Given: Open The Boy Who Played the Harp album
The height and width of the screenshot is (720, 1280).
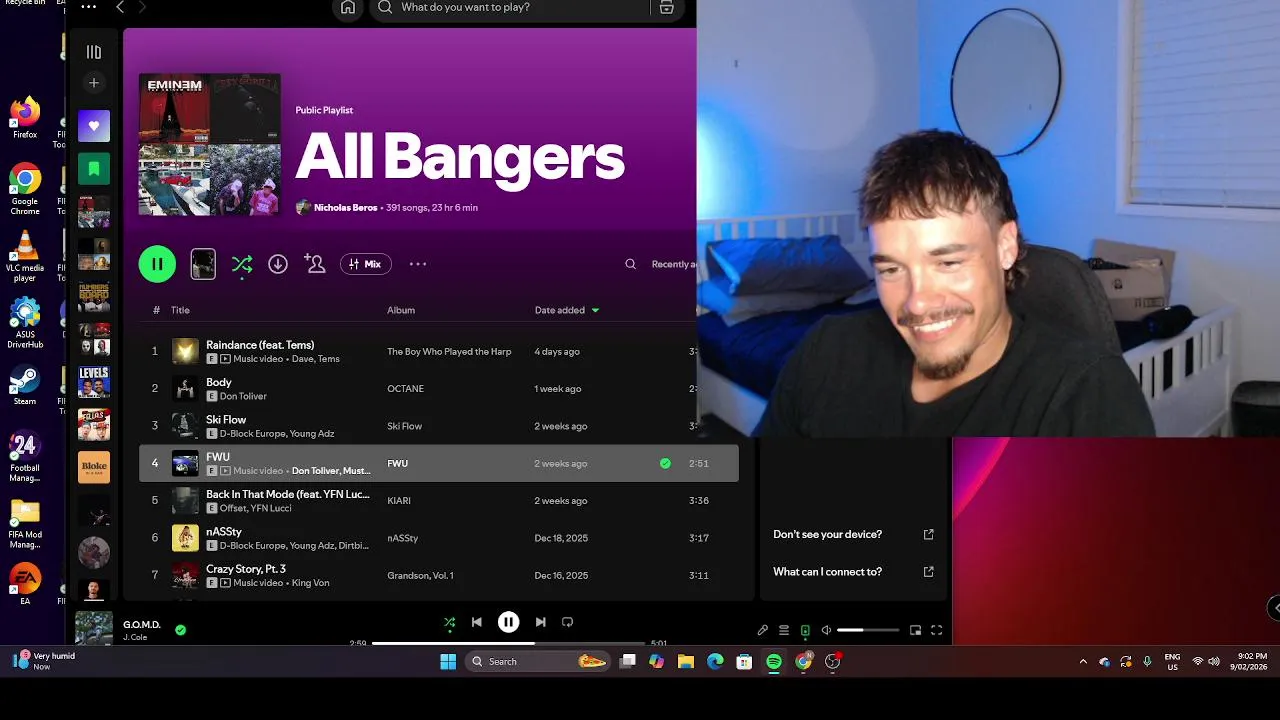Looking at the screenshot, I should pyautogui.click(x=449, y=352).
